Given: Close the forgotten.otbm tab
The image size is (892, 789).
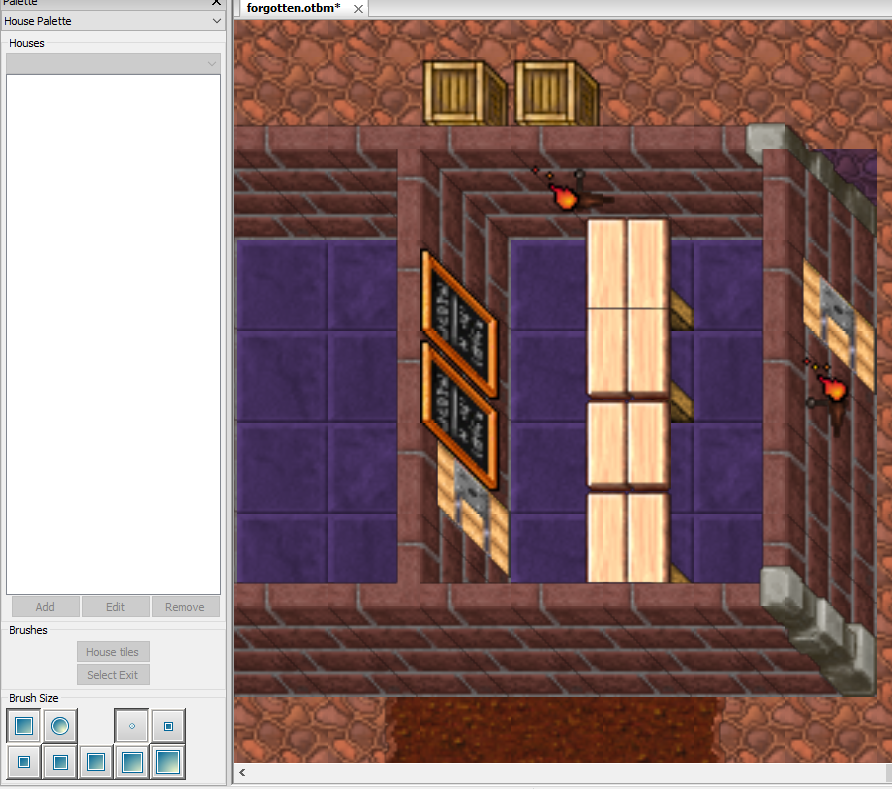Looking at the screenshot, I should point(358,9).
